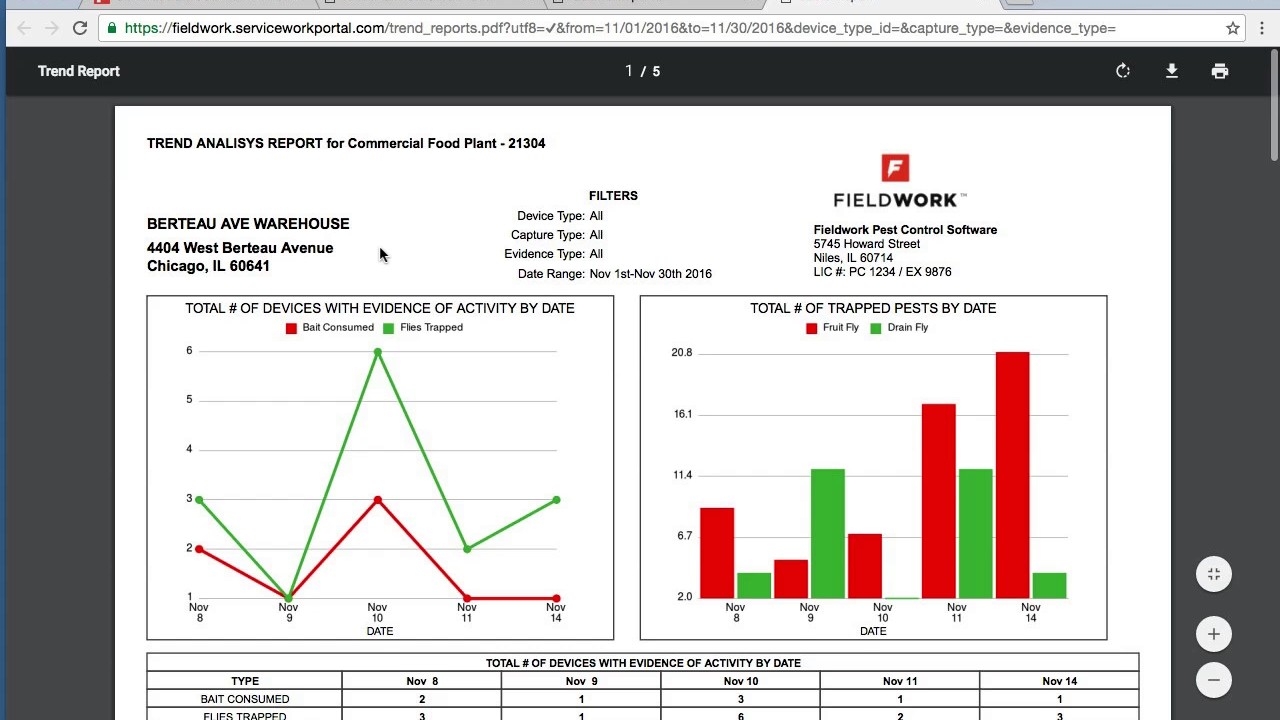The width and height of the screenshot is (1280, 720).
Task: Click Flies Trapped peak point on Nov 10
Action: pos(377,352)
